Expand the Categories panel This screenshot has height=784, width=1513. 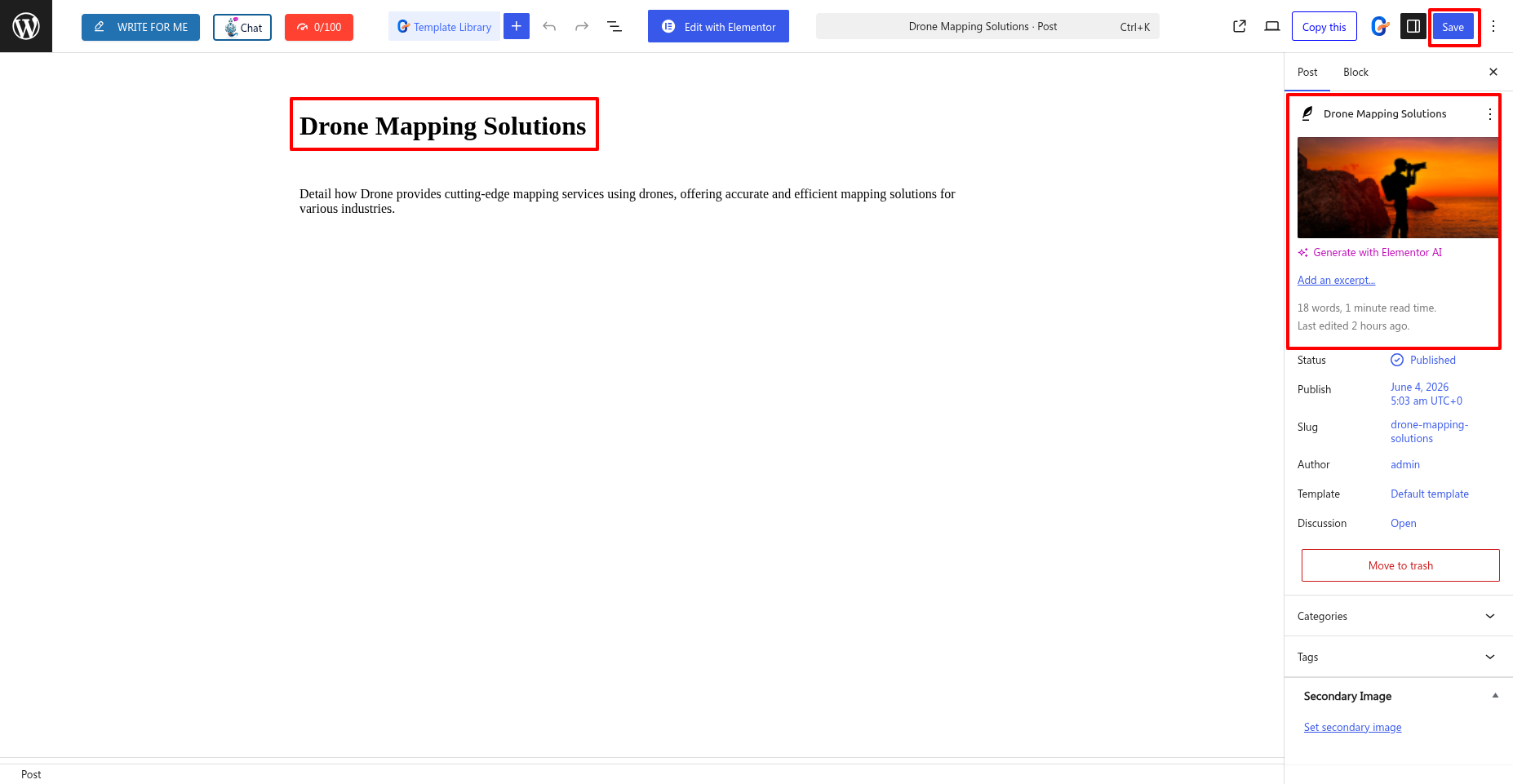pos(1399,616)
